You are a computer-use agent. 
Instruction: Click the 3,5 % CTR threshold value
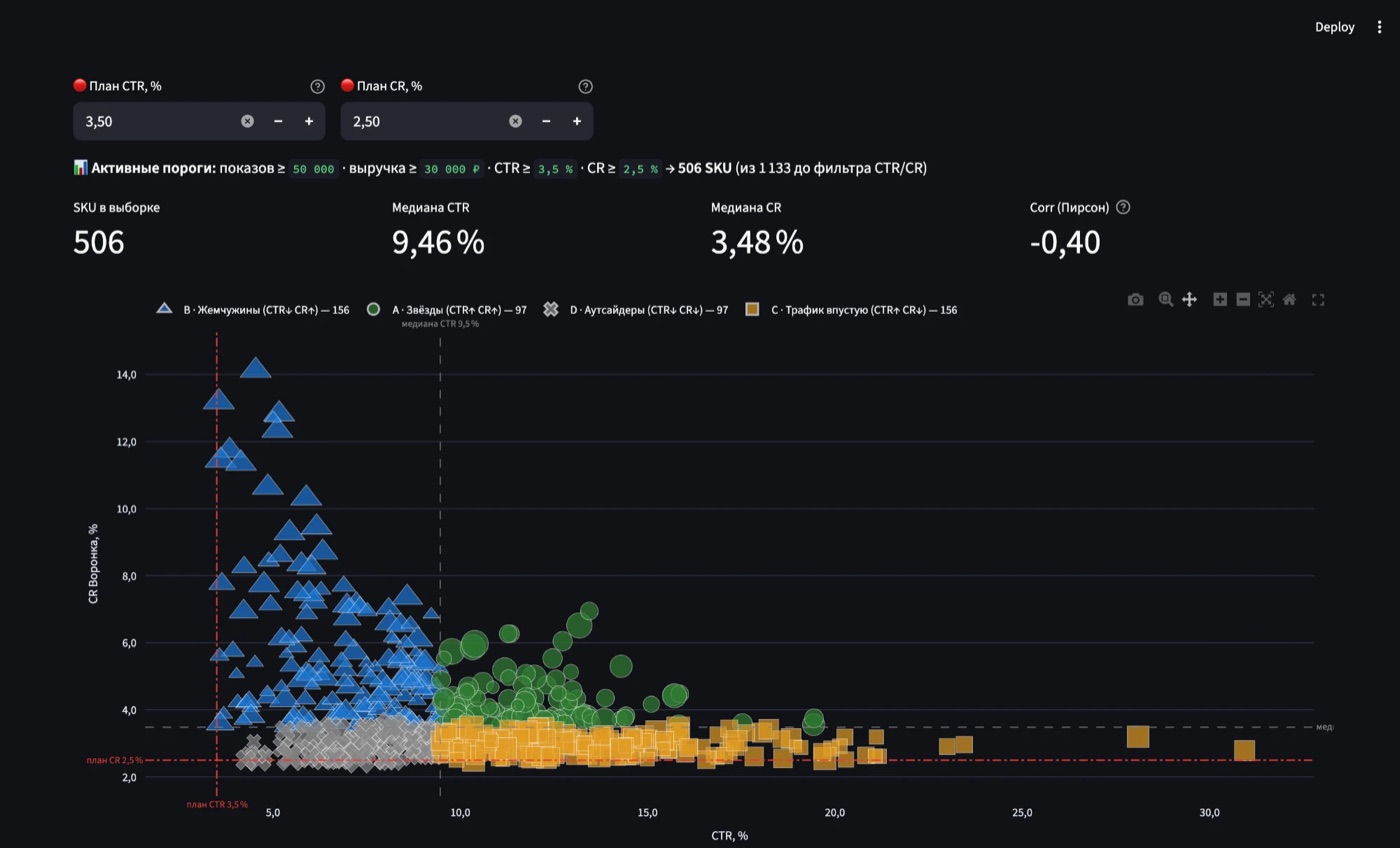click(x=556, y=169)
